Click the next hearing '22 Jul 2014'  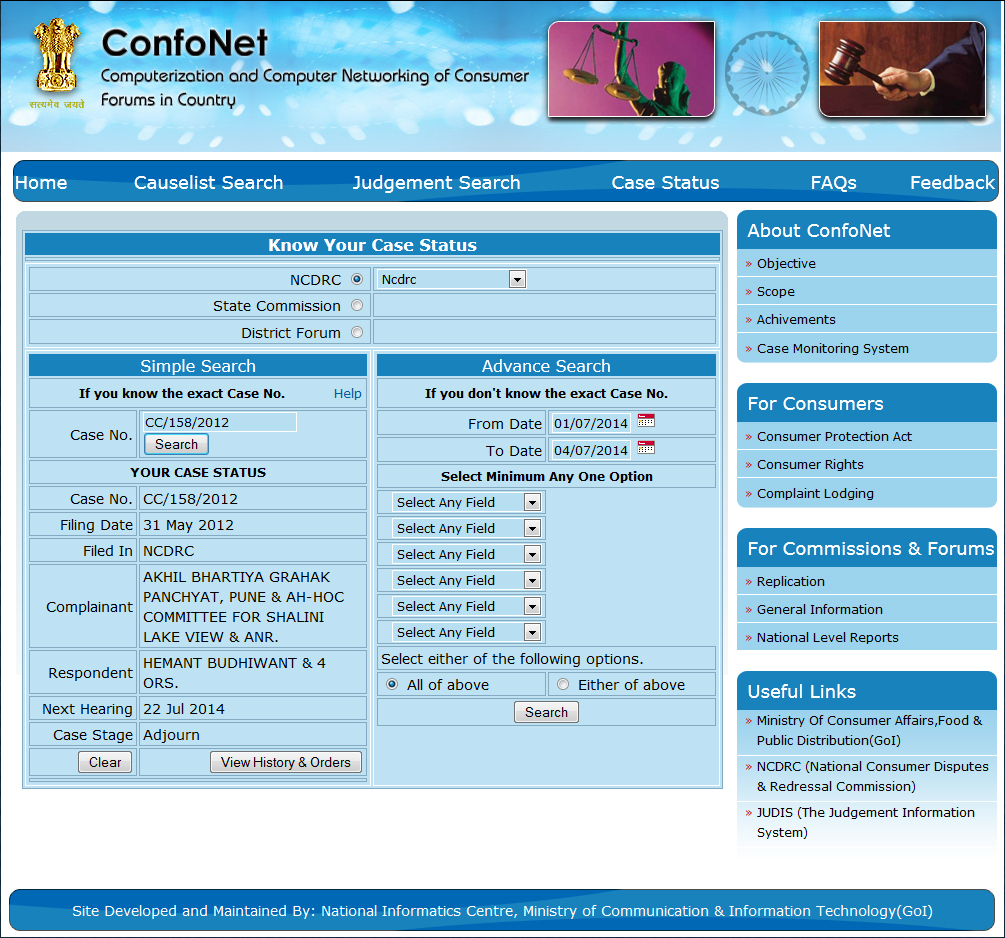(x=184, y=709)
